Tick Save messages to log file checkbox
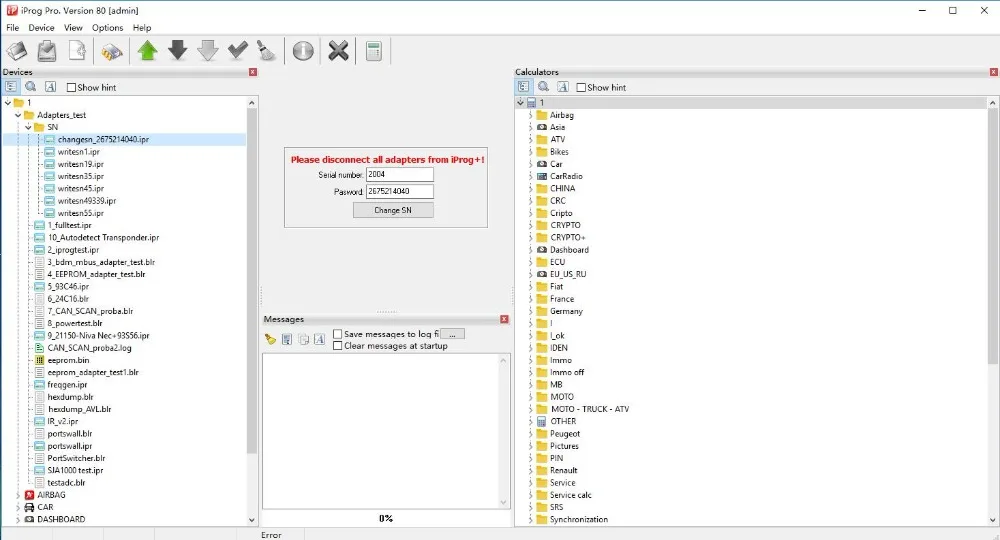This screenshot has width=1000, height=540. coord(337,334)
